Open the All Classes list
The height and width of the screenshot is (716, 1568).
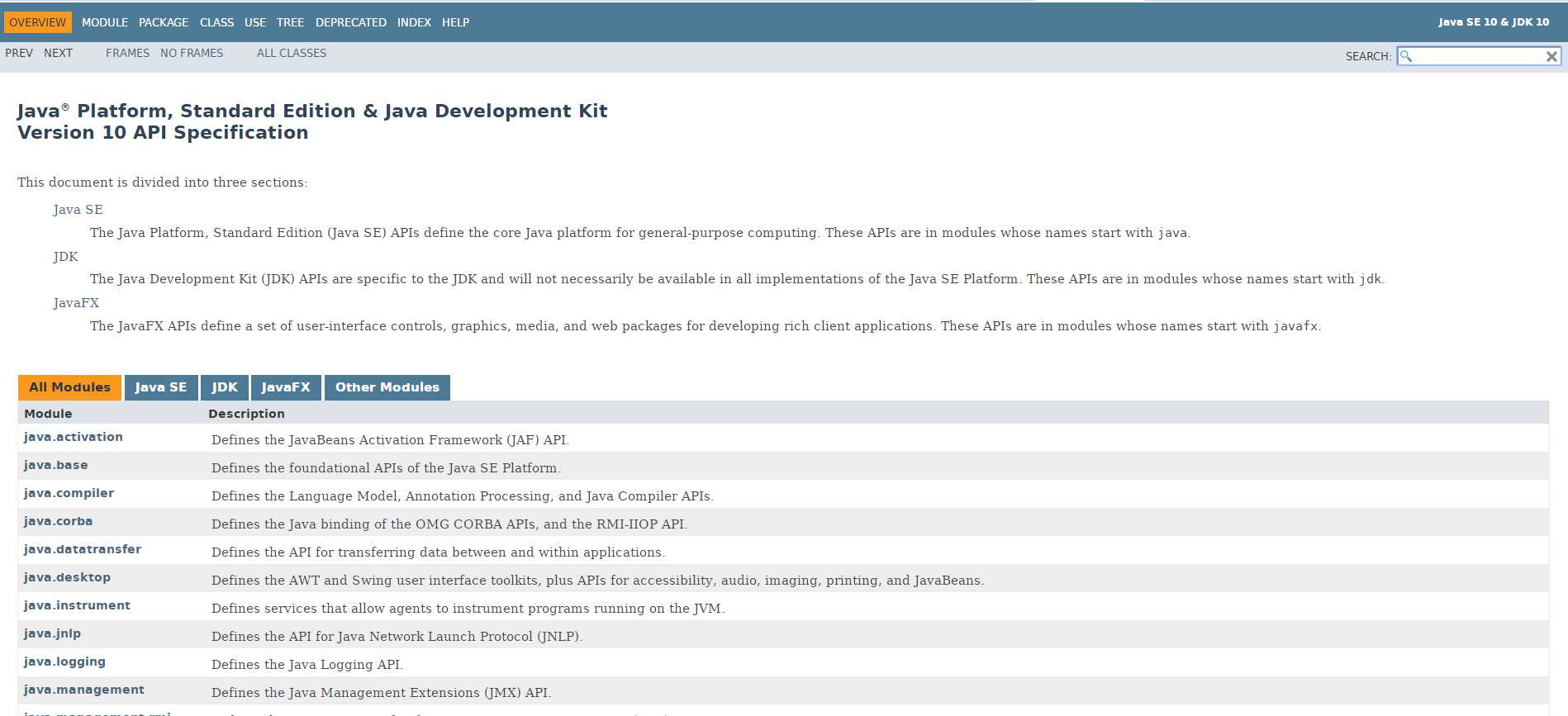(292, 53)
